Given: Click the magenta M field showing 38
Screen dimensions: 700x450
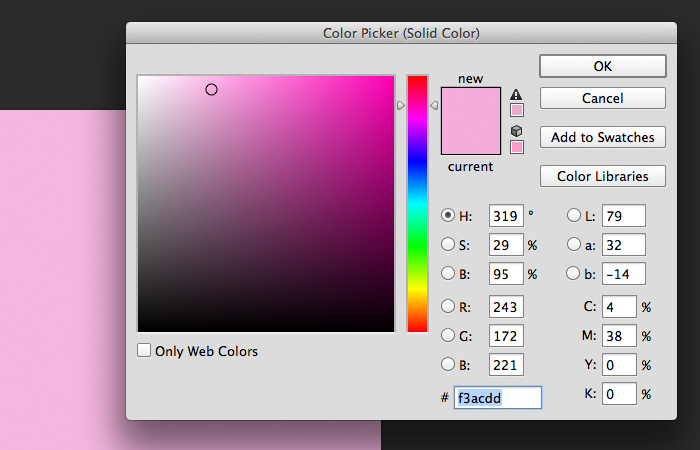Looking at the screenshot, I should click(x=619, y=336).
